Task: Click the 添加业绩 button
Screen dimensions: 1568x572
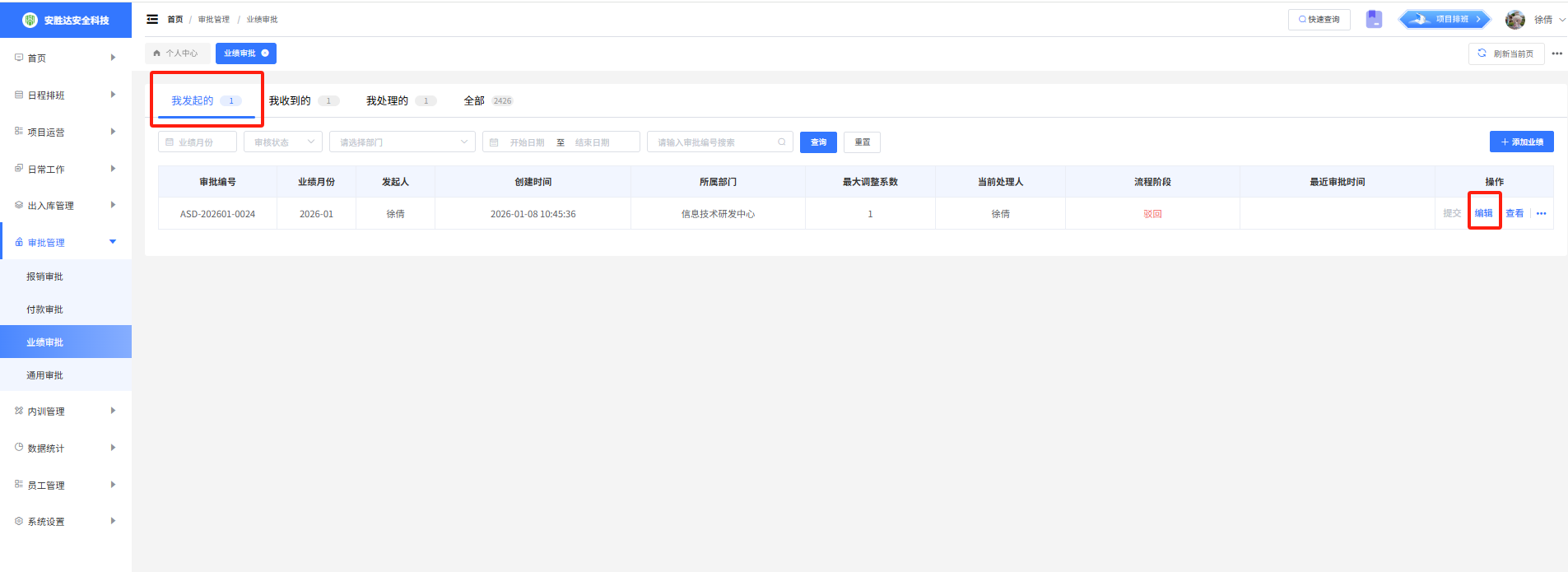Action: [1522, 142]
